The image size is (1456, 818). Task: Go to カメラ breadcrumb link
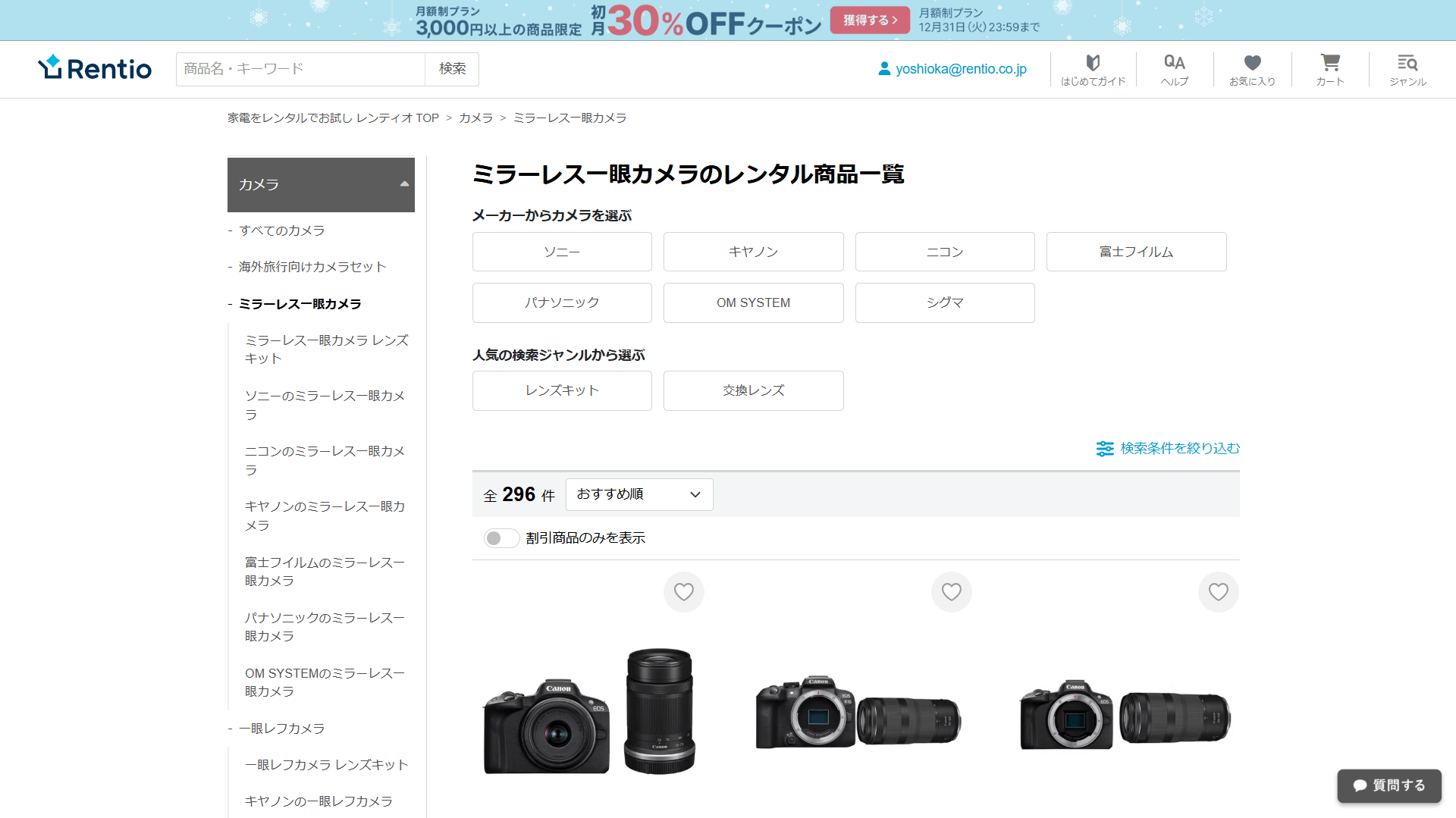(475, 118)
